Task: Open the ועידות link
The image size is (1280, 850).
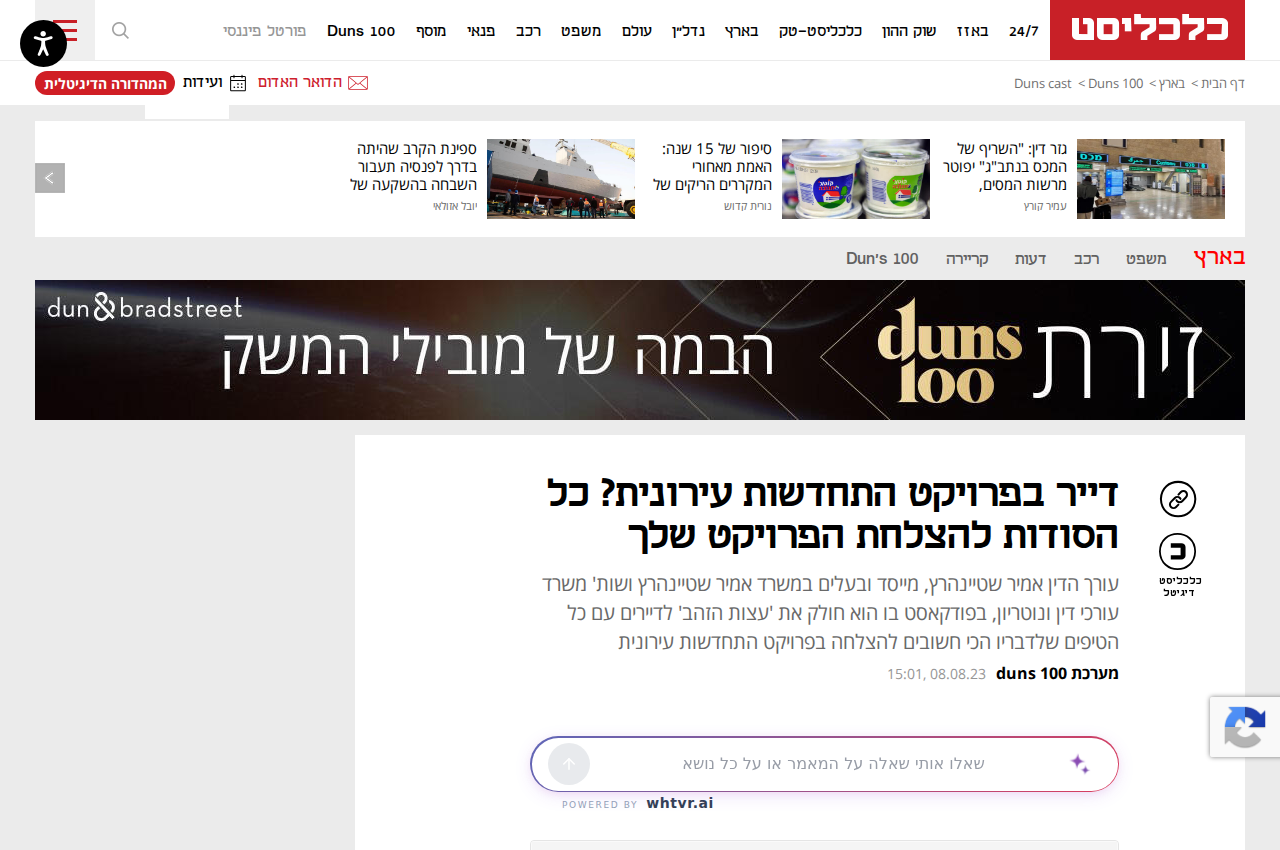Action: pyautogui.click(x=202, y=82)
